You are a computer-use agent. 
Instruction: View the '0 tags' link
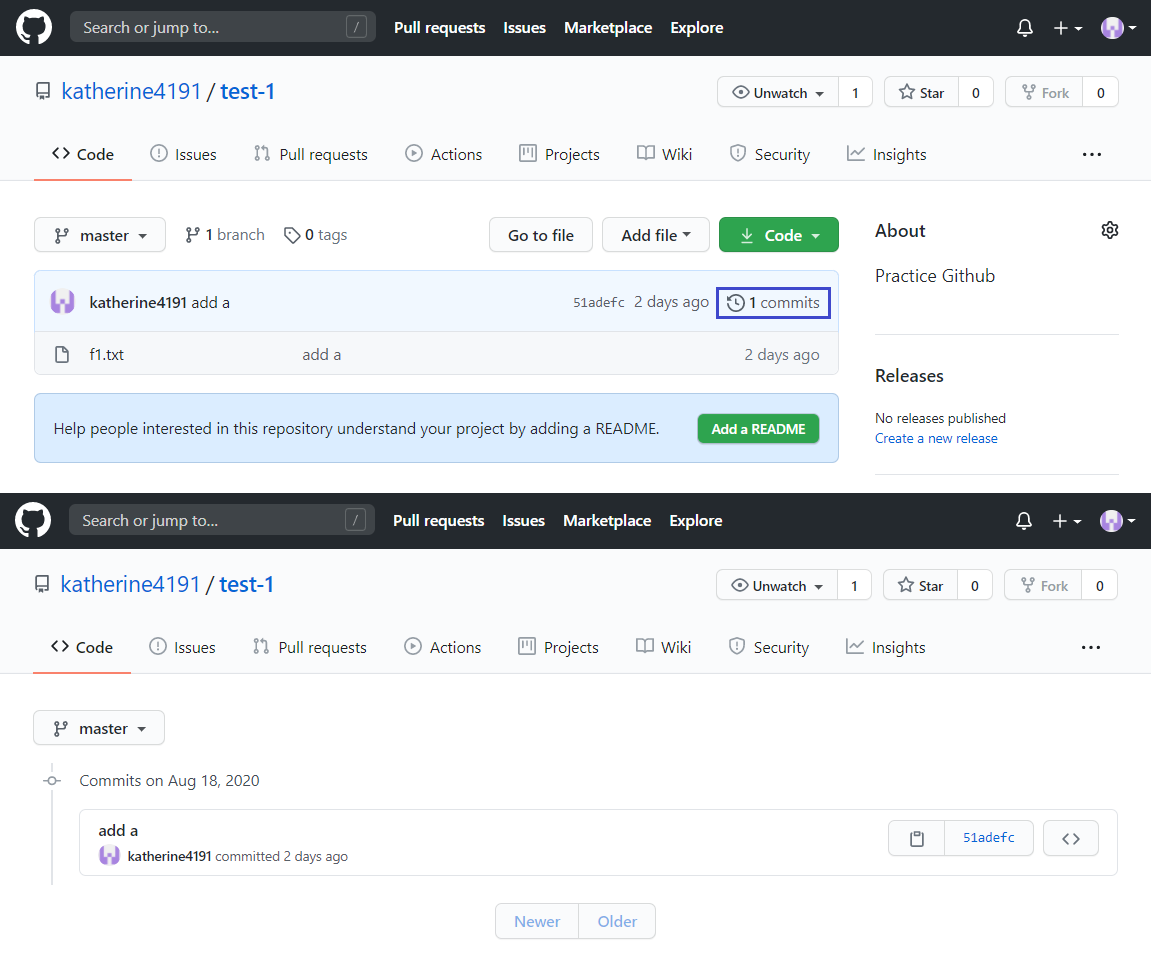(x=316, y=235)
